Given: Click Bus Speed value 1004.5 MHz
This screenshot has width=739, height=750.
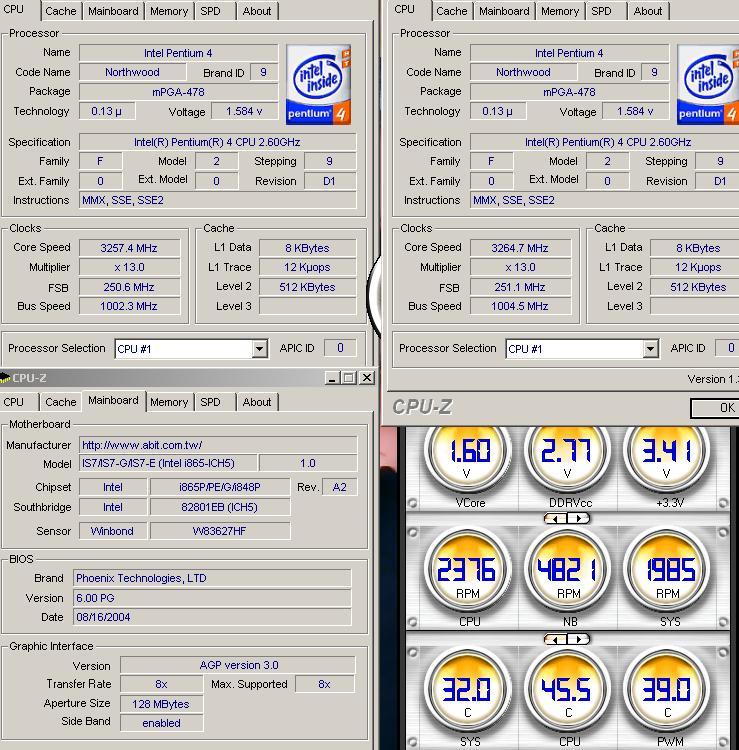Looking at the screenshot, I should tap(520, 306).
